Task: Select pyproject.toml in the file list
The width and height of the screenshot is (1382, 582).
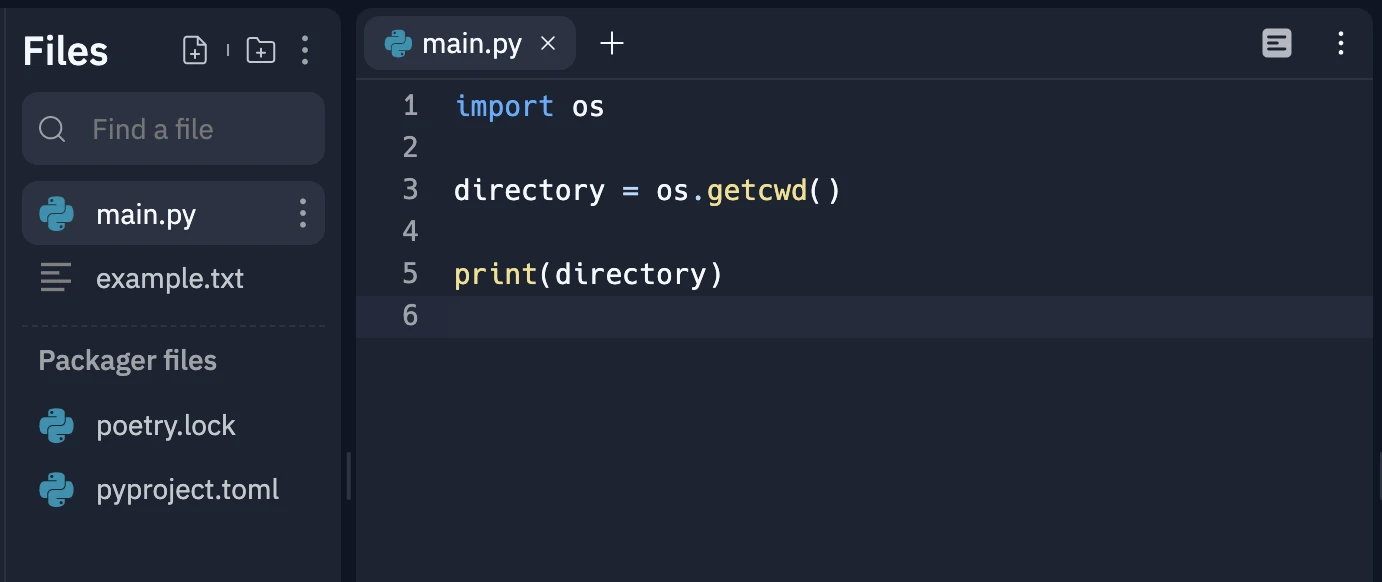Action: (187, 489)
